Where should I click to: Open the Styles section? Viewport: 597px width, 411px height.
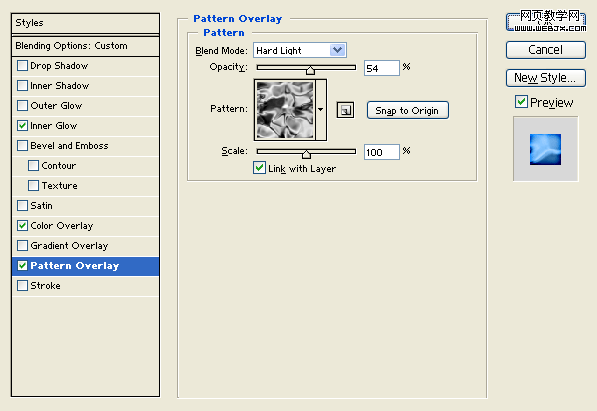pyautogui.click(x=85, y=23)
